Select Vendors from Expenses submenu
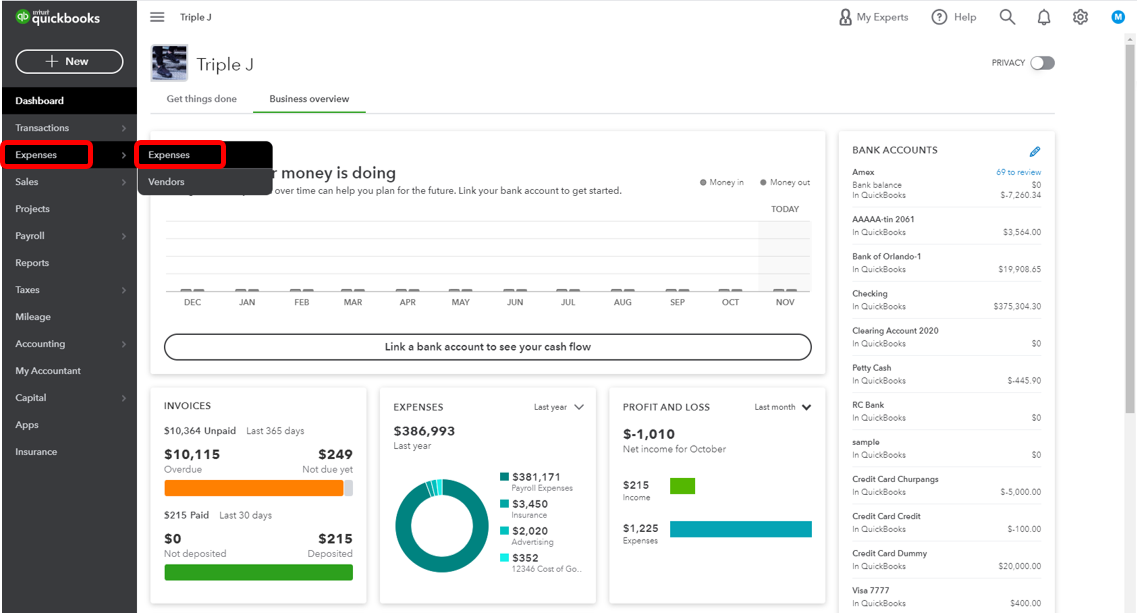Screen dimensions: 1138x613 pyautogui.click(x=166, y=182)
